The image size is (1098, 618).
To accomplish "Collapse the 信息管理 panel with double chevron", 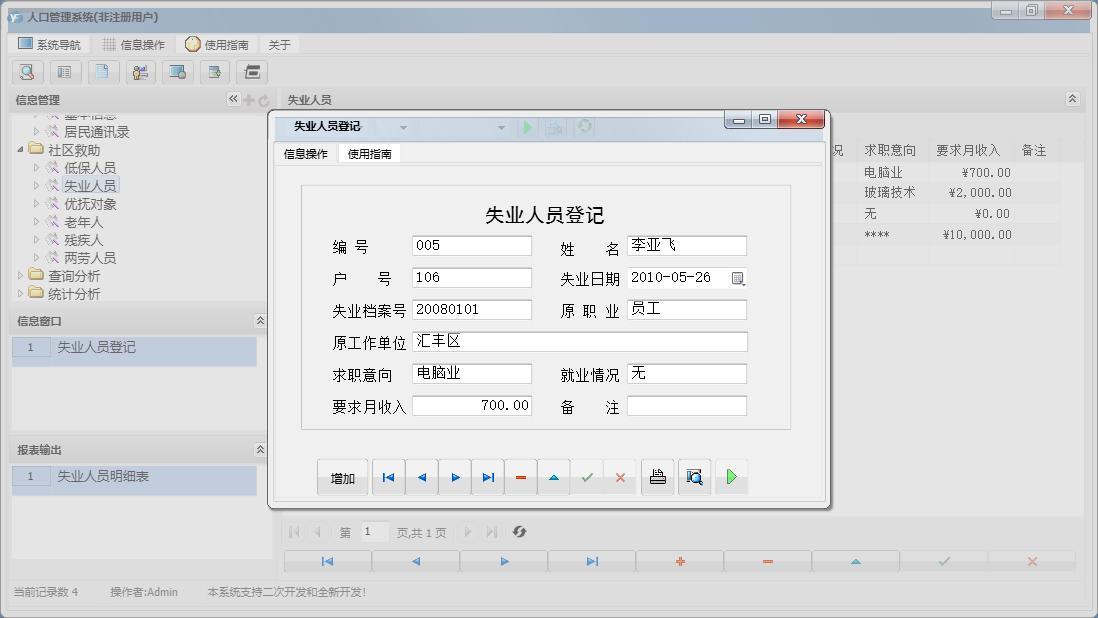I will (233, 99).
